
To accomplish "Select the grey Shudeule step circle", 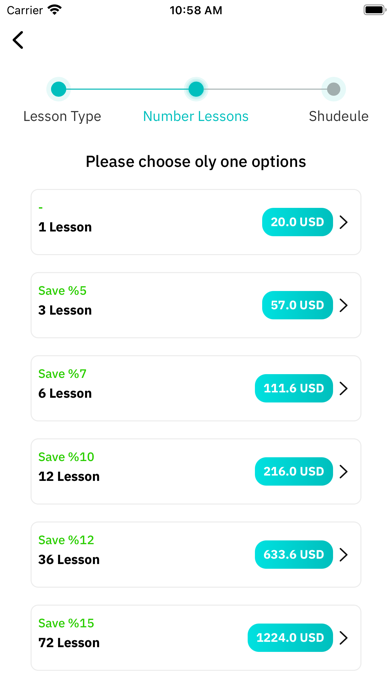I will tap(333, 89).
